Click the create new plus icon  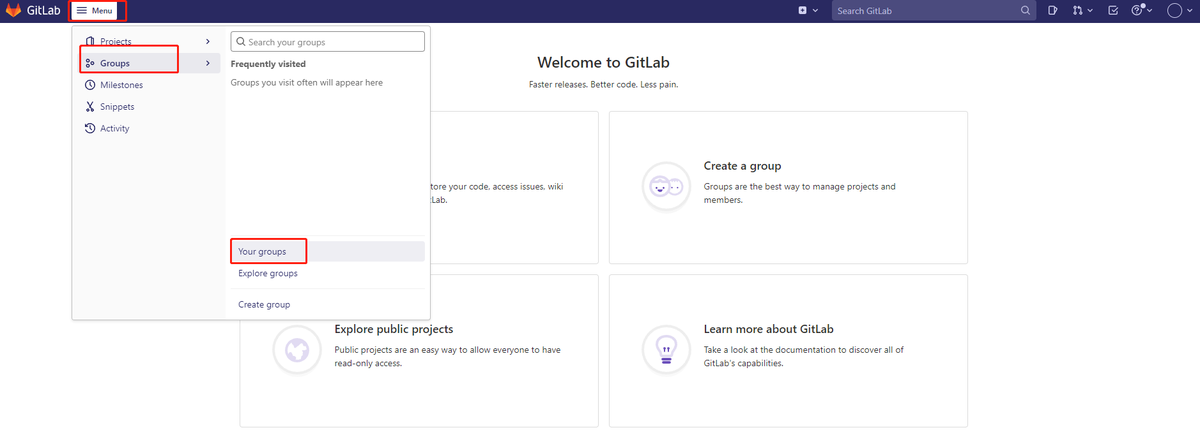click(803, 11)
